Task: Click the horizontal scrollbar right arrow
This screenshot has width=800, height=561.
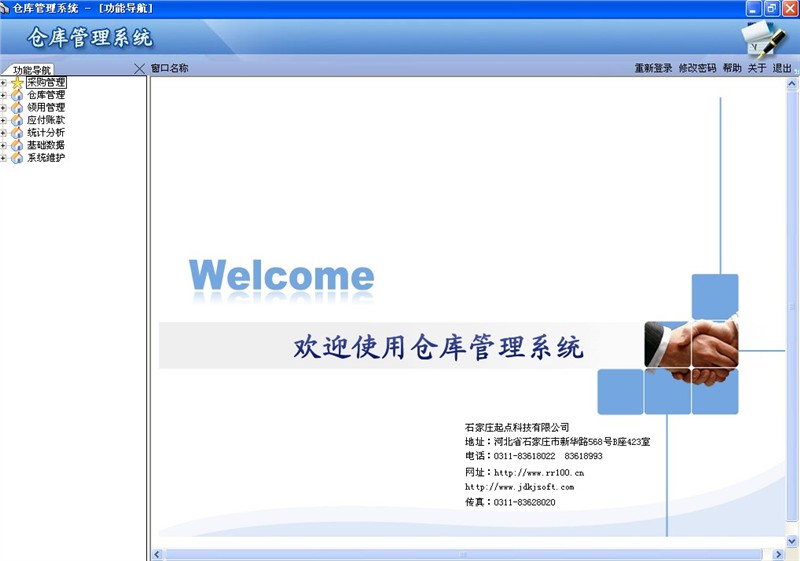Action: (x=779, y=554)
